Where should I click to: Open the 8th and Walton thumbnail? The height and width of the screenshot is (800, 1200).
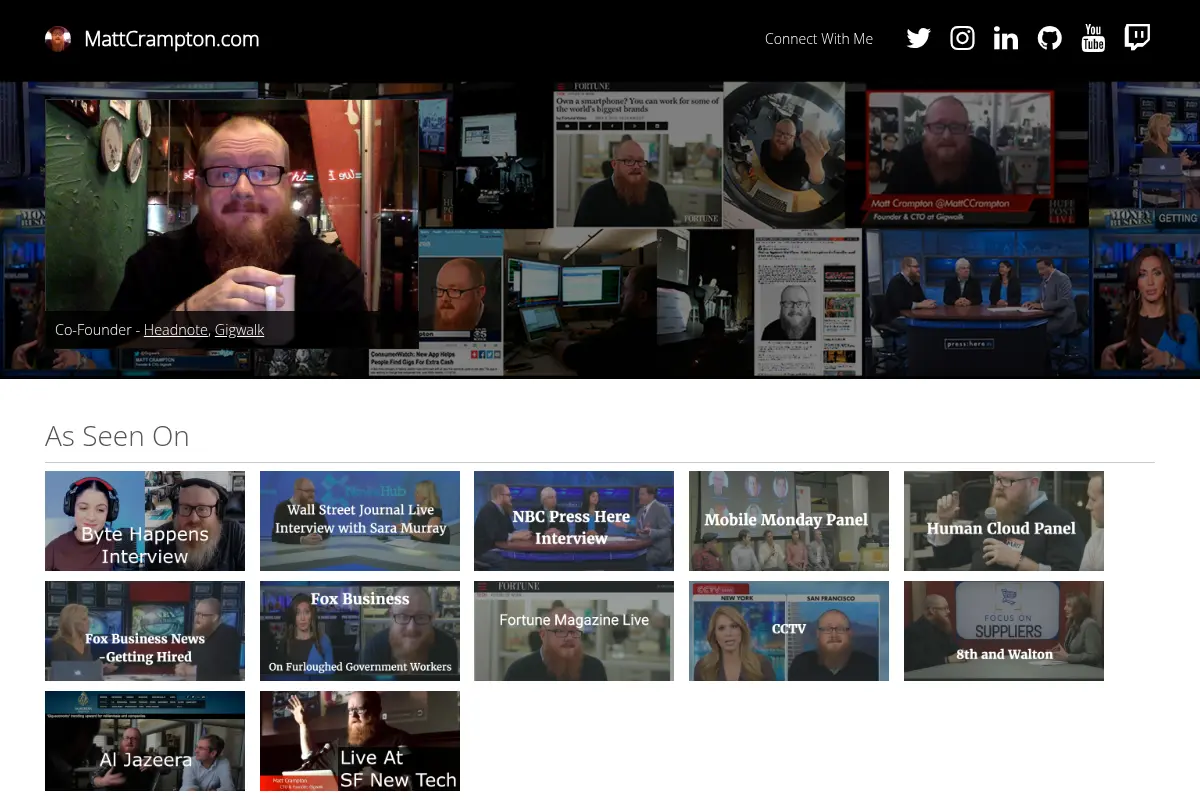pos(1004,631)
